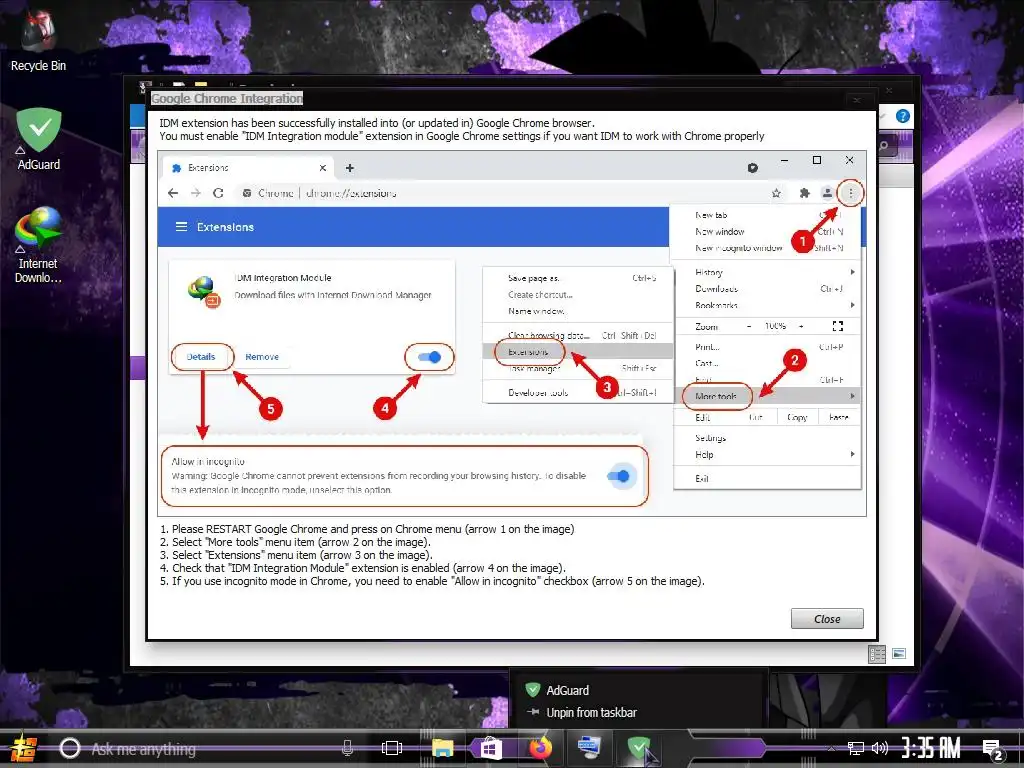
Task: Click the 3:35 AM clock
Action: click(931, 748)
